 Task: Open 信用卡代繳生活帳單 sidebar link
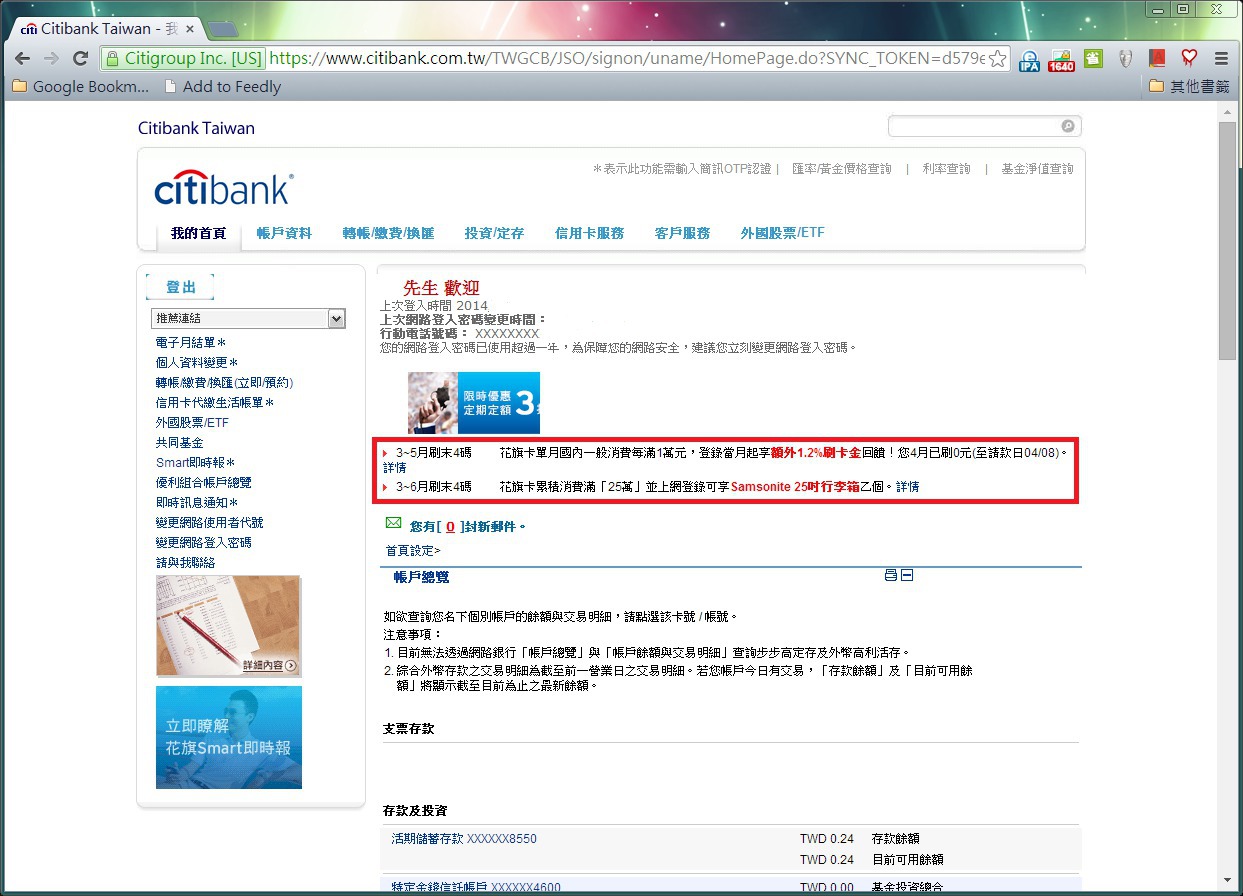[x=214, y=403]
